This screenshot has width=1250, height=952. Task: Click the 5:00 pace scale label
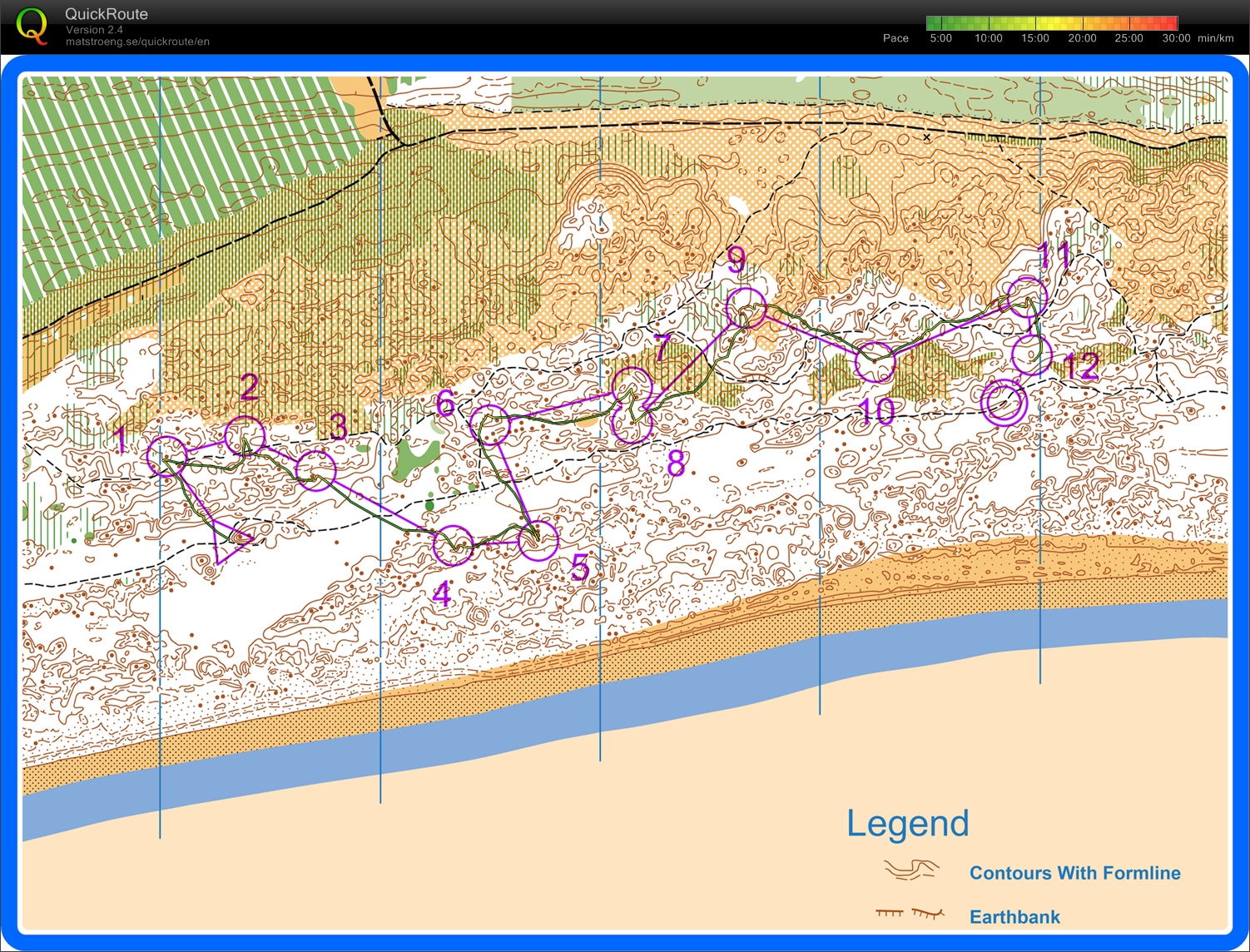click(940, 38)
